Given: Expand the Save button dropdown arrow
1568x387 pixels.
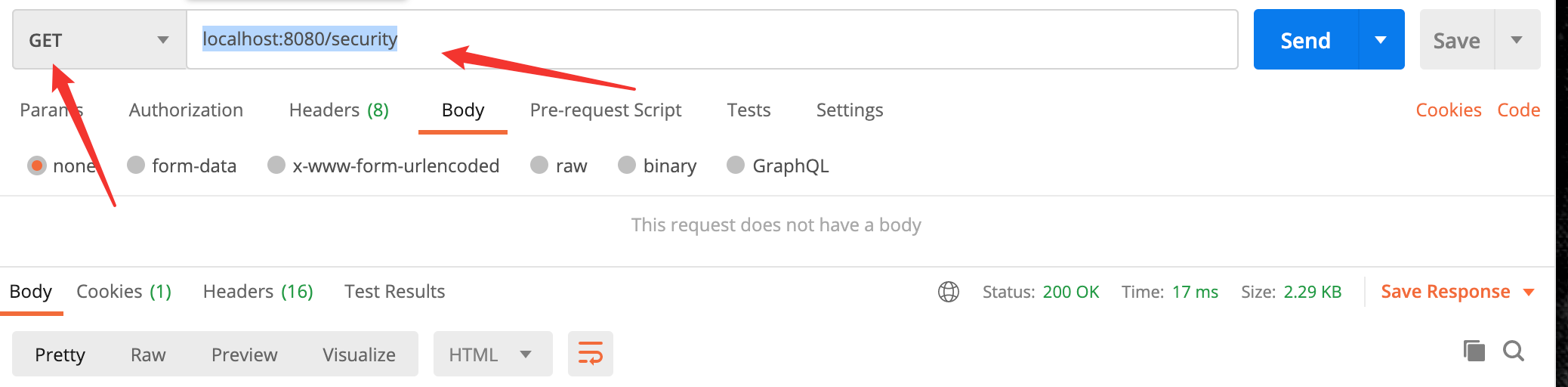Looking at the screenshot, I should (x=1517, y=40).
